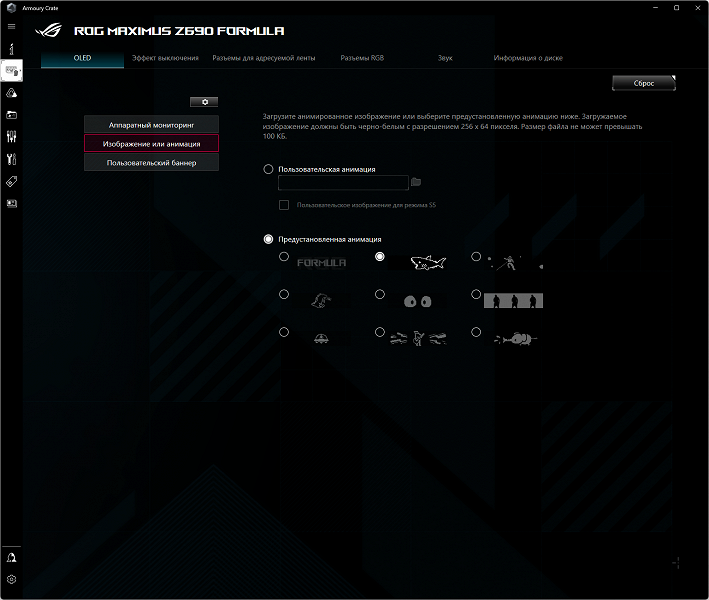The image size is (709, 600).
Task: Click 'ROG MAXIMUS Z690 FORMULA' title text
Action: [179, 31]
